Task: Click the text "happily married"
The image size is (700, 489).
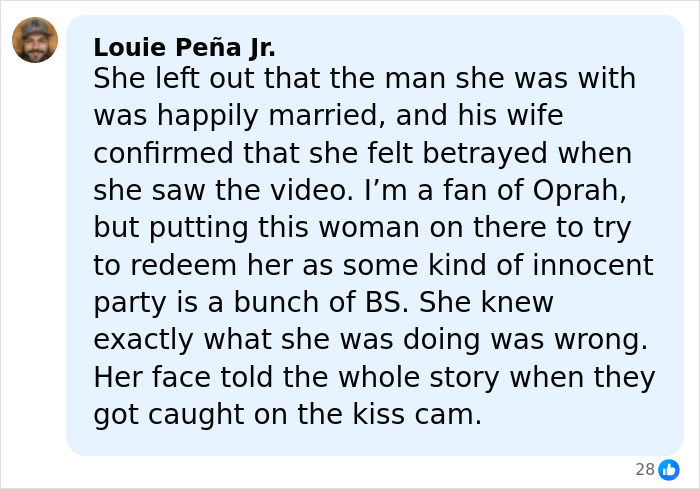Action: [x=271, y=115]
